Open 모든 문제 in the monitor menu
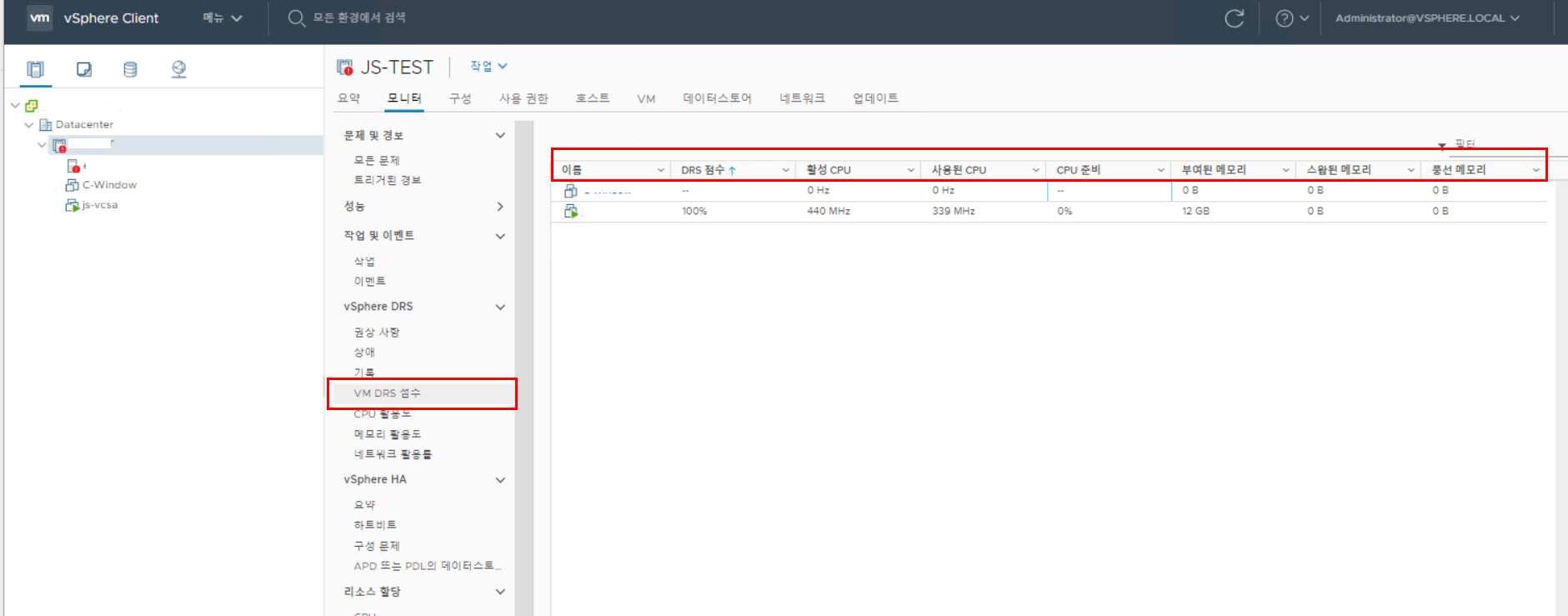1568x616 pixels. (x=377, y=160)
